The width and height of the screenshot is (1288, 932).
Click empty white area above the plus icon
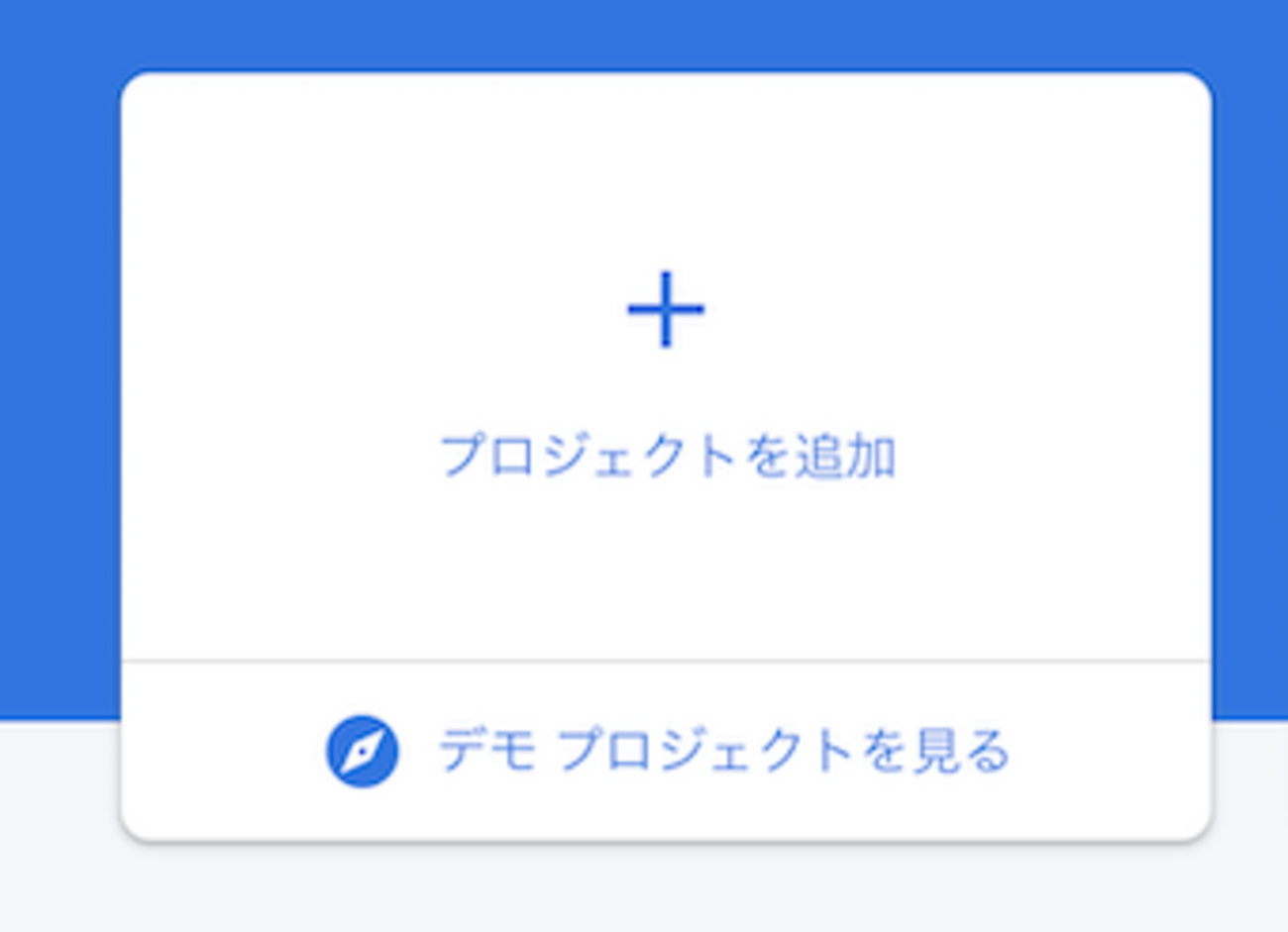click(666, 168)
